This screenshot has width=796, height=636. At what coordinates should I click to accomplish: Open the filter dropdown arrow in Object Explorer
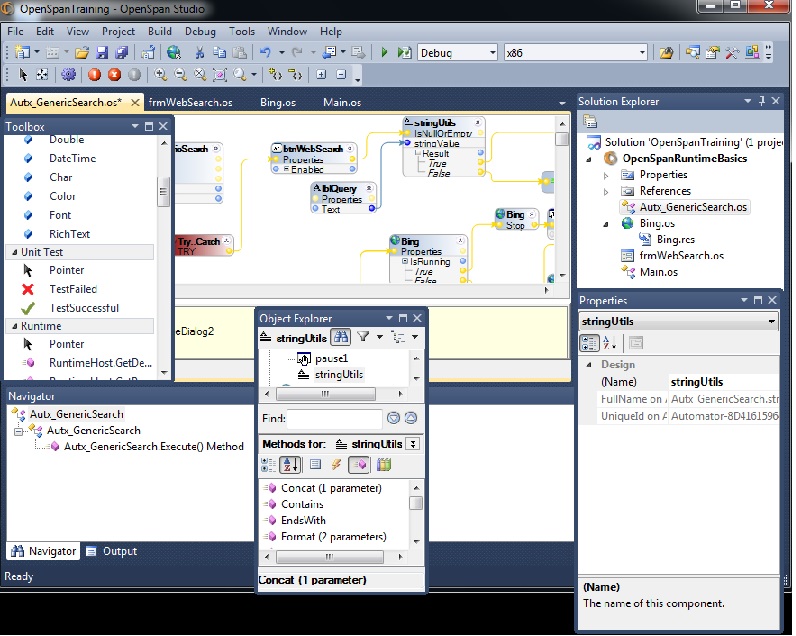click(x=379, y=337)
